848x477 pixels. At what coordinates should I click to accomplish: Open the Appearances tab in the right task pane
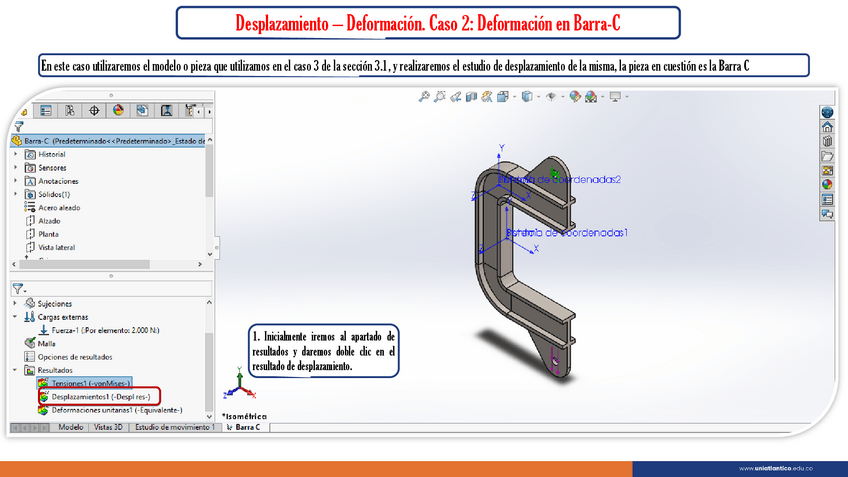point(827,184)
